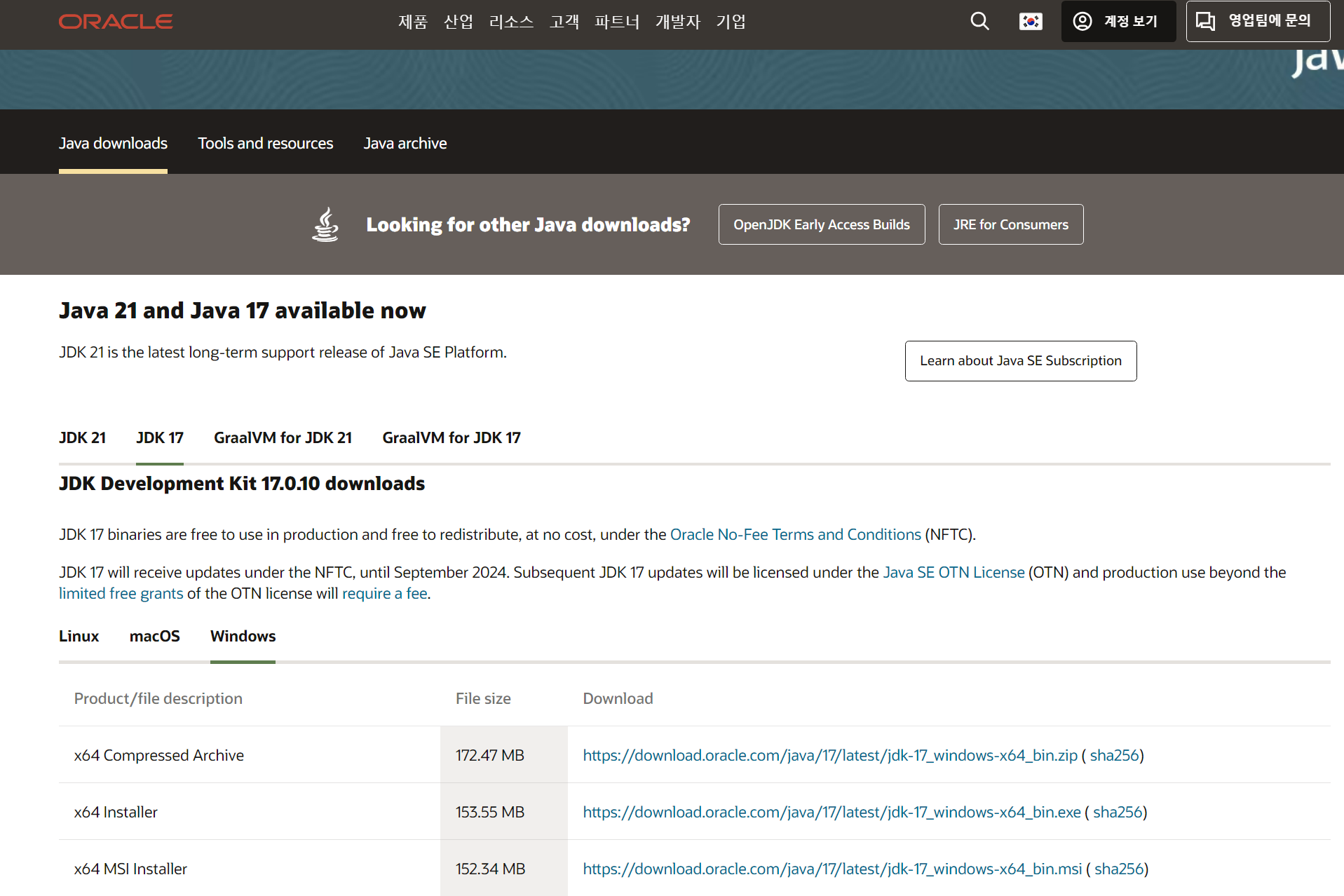Screen dimensions: 1344x896
Task: Switch to Tools and resources tab
Action: pos(265,143)
